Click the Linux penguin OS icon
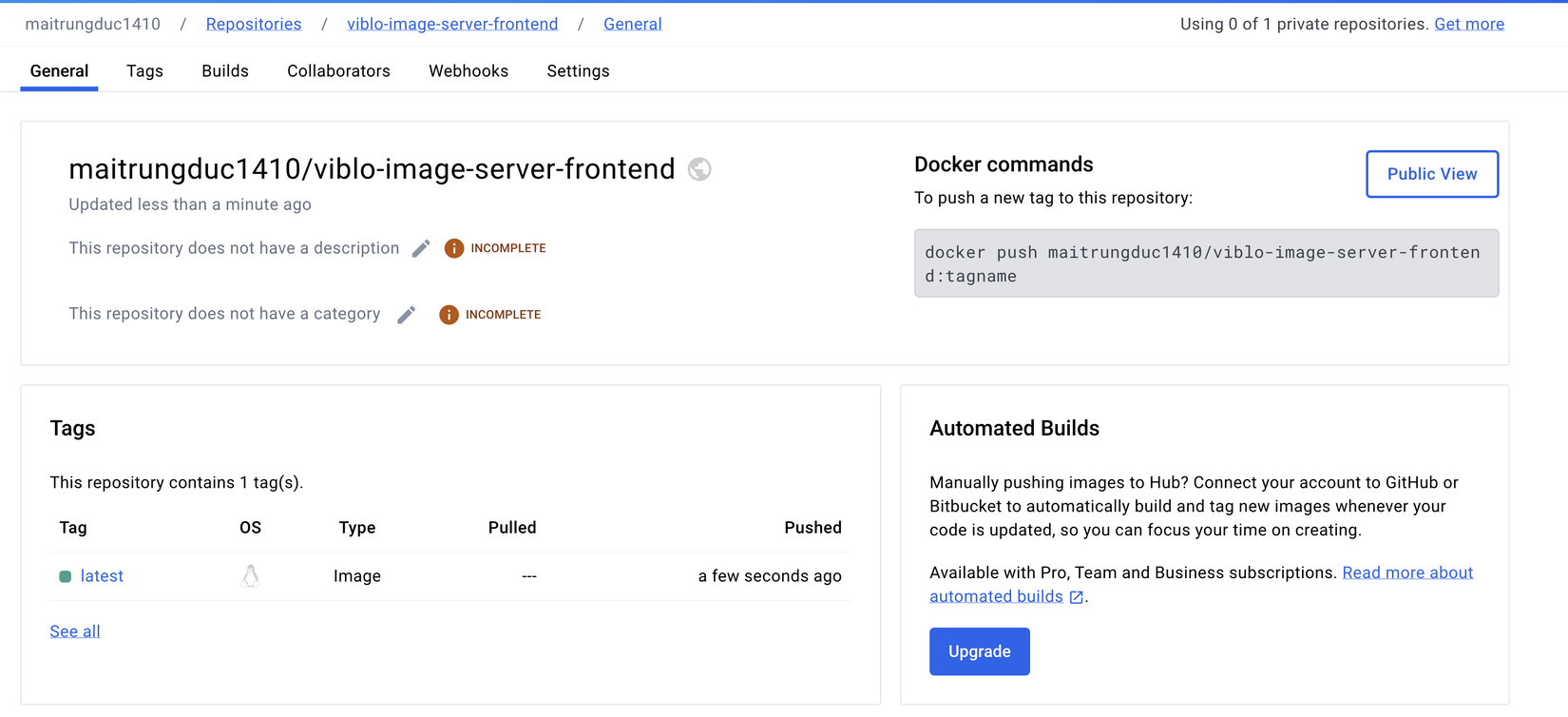The width and height of the screenshot is (1568, 717). (x=250, y=576)
